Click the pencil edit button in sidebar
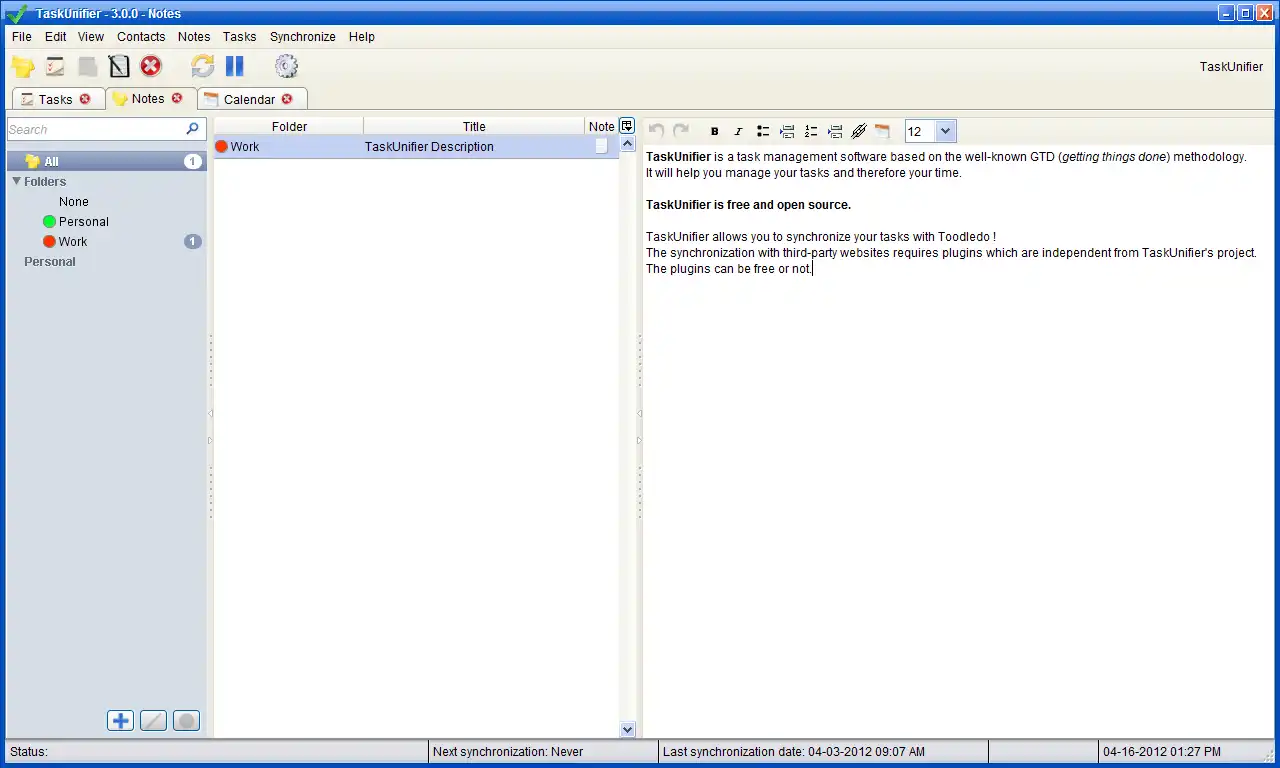Screen dimensions: 1280x768 (153, 720)
